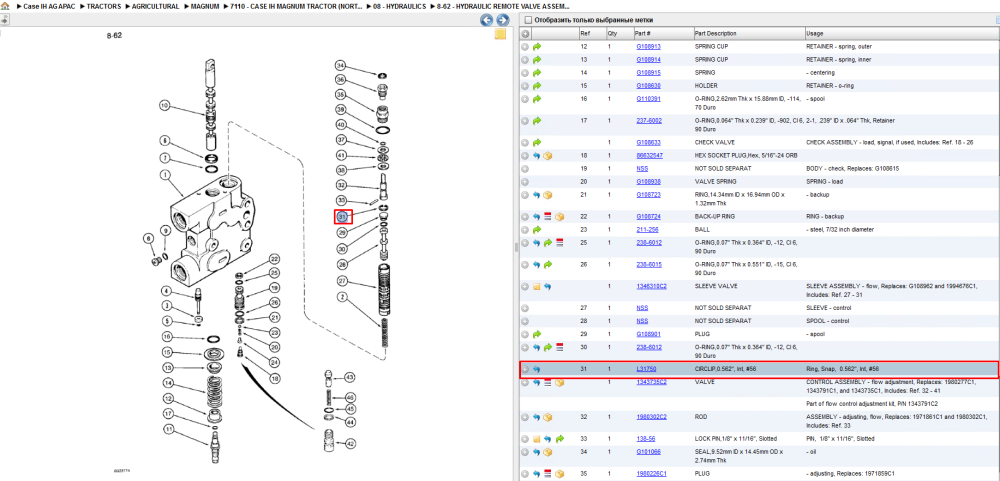Open the NSS link in ref 27 row
This screenshot has height=481, width=1000.
[x=642, y=307]
